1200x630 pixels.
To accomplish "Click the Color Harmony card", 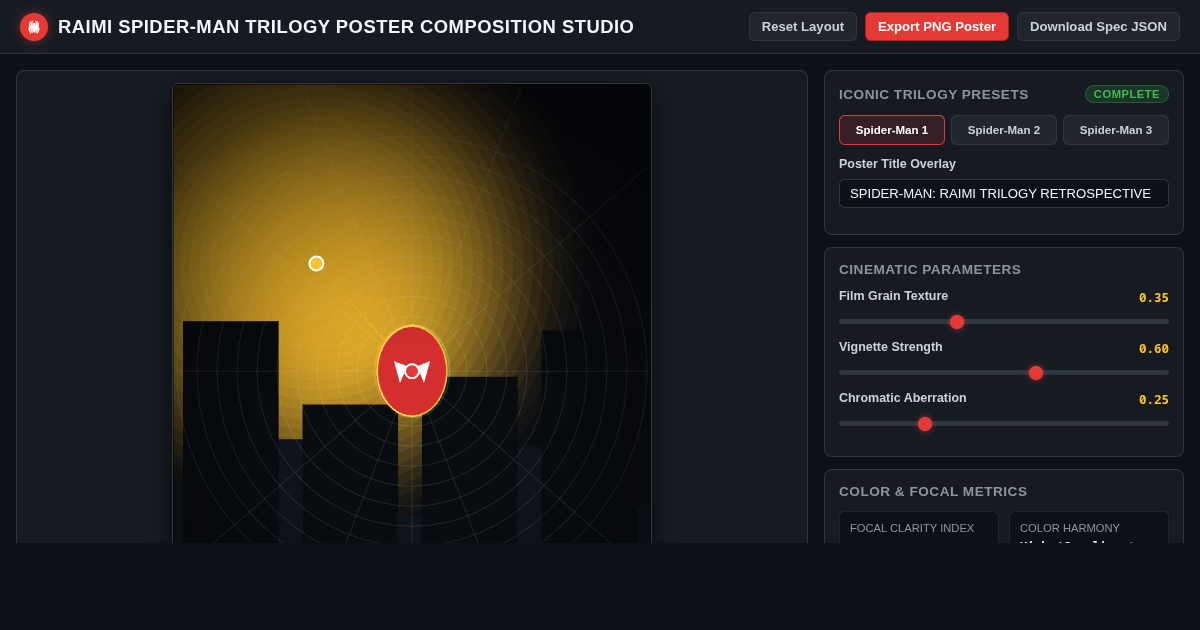I will pos(1089,528).
